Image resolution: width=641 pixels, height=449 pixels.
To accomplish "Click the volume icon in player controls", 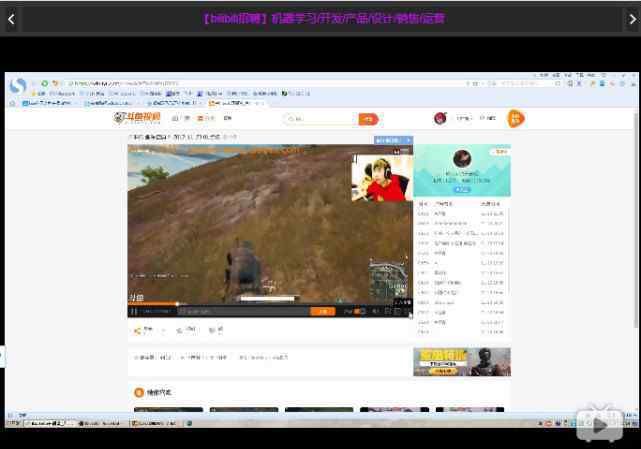I will (x=375, y=312).
